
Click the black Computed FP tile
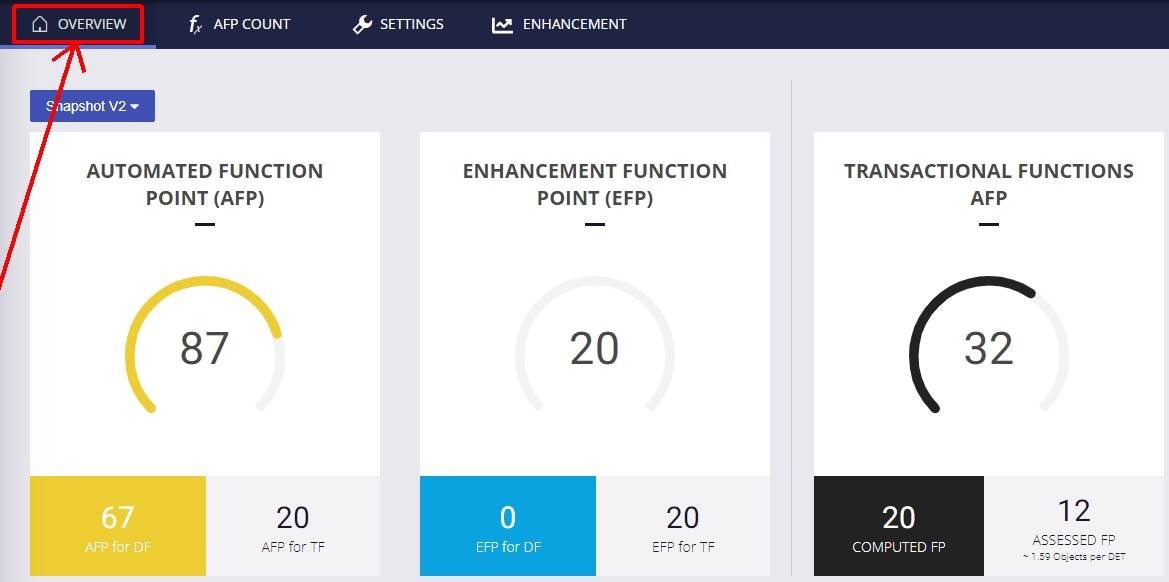click(899, 526)
